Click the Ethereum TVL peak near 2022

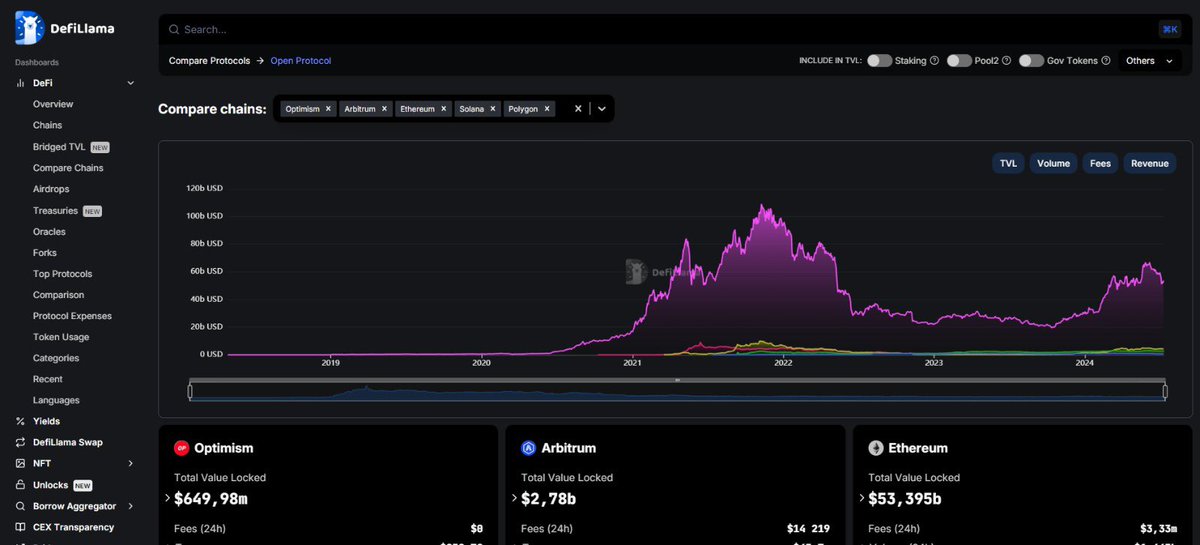(x=763, y=206)
